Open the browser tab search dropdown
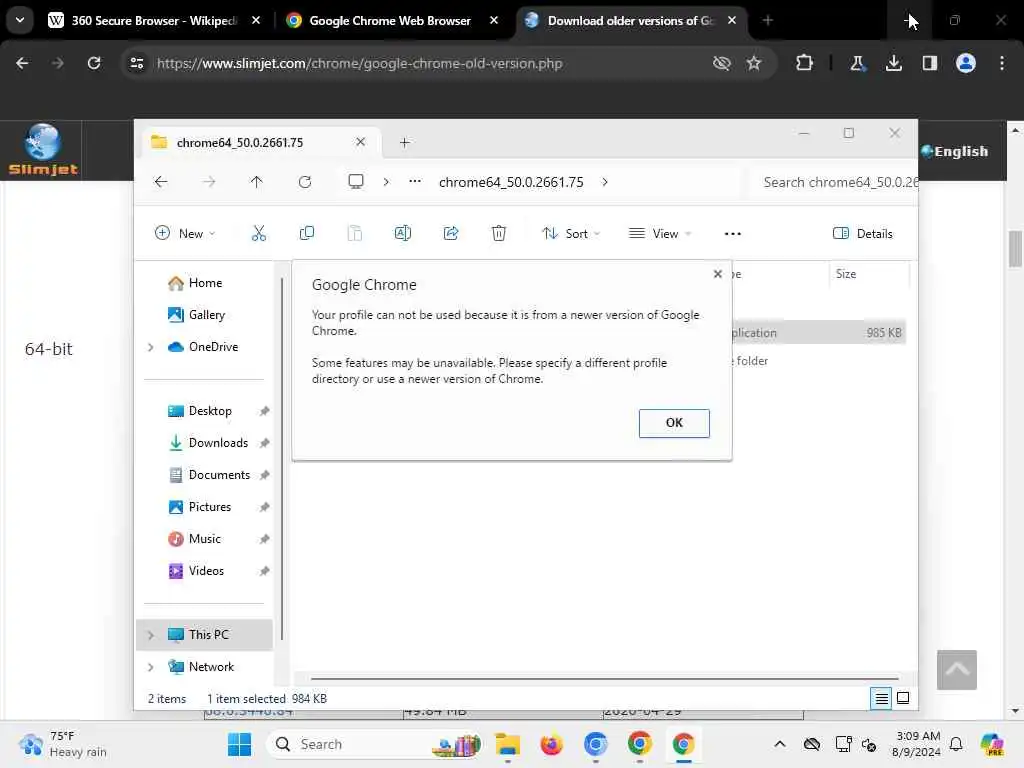Viewport: 1024px width, 768px height. 20,20
